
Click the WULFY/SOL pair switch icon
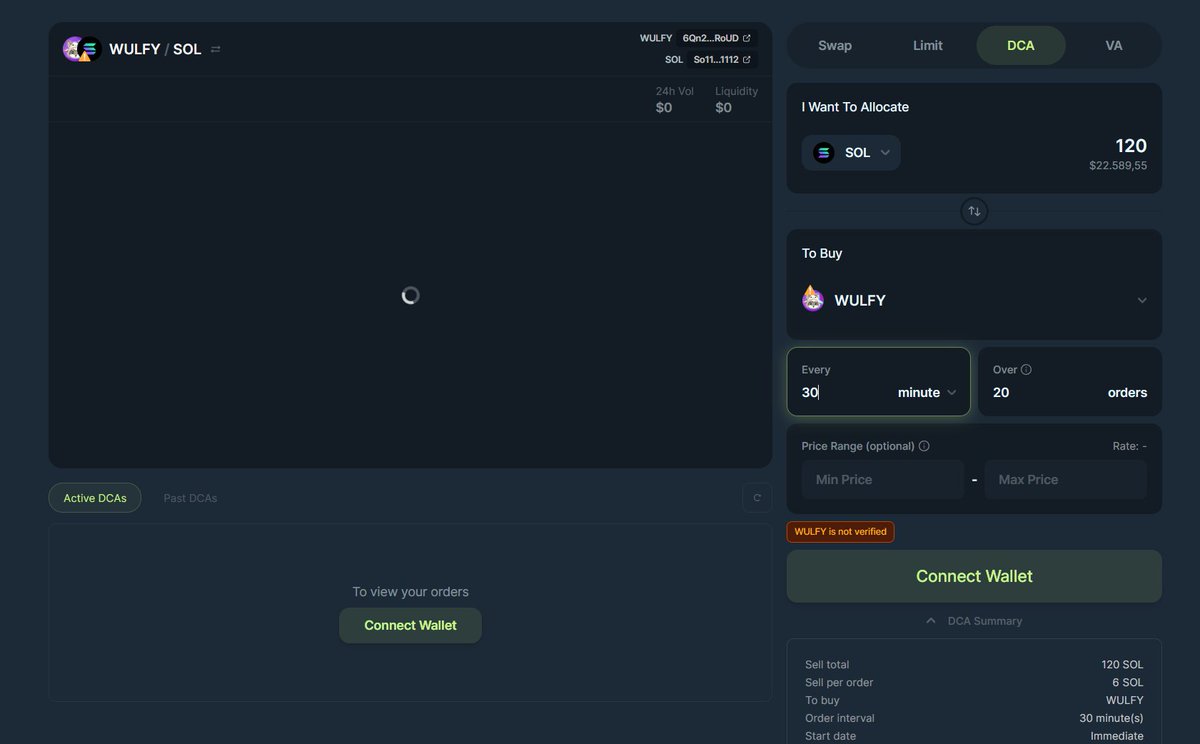(x=215, y=48)
